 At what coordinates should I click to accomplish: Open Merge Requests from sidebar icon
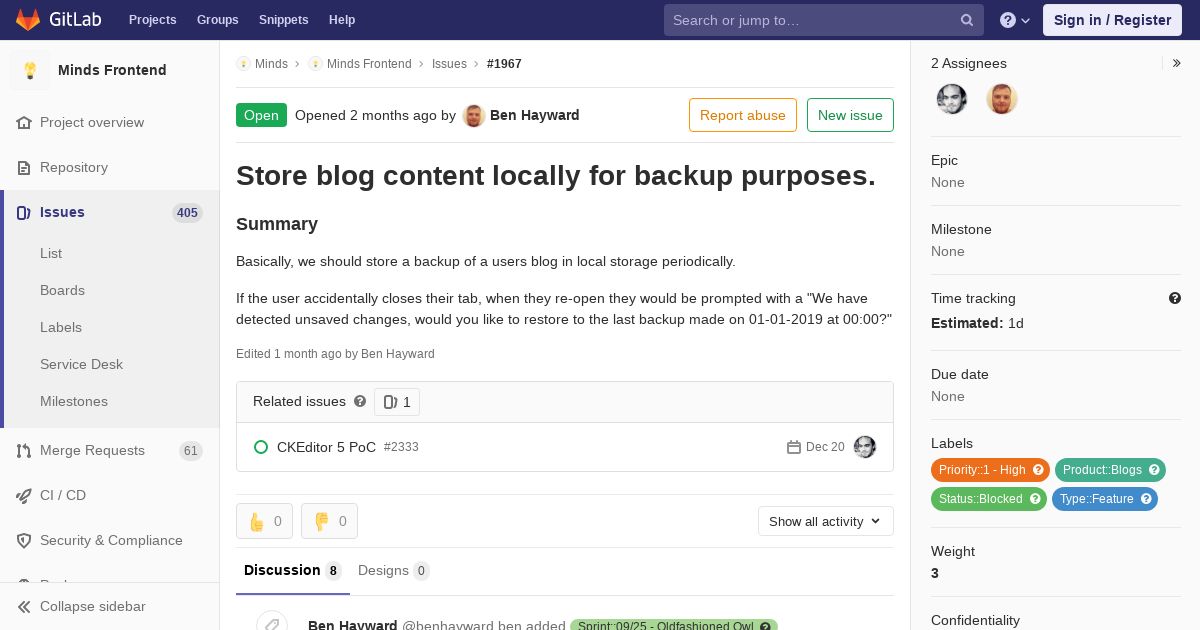click(24, 451)
